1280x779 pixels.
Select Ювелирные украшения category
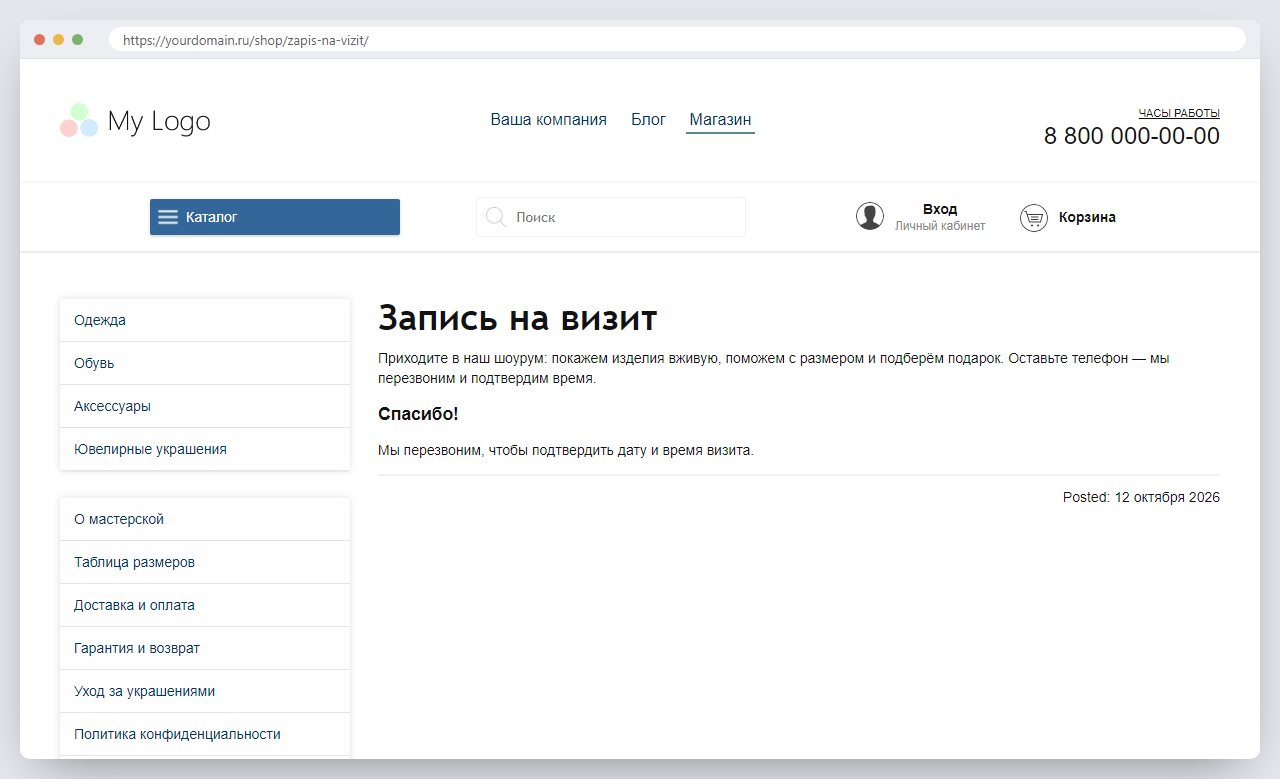(205, 449)
